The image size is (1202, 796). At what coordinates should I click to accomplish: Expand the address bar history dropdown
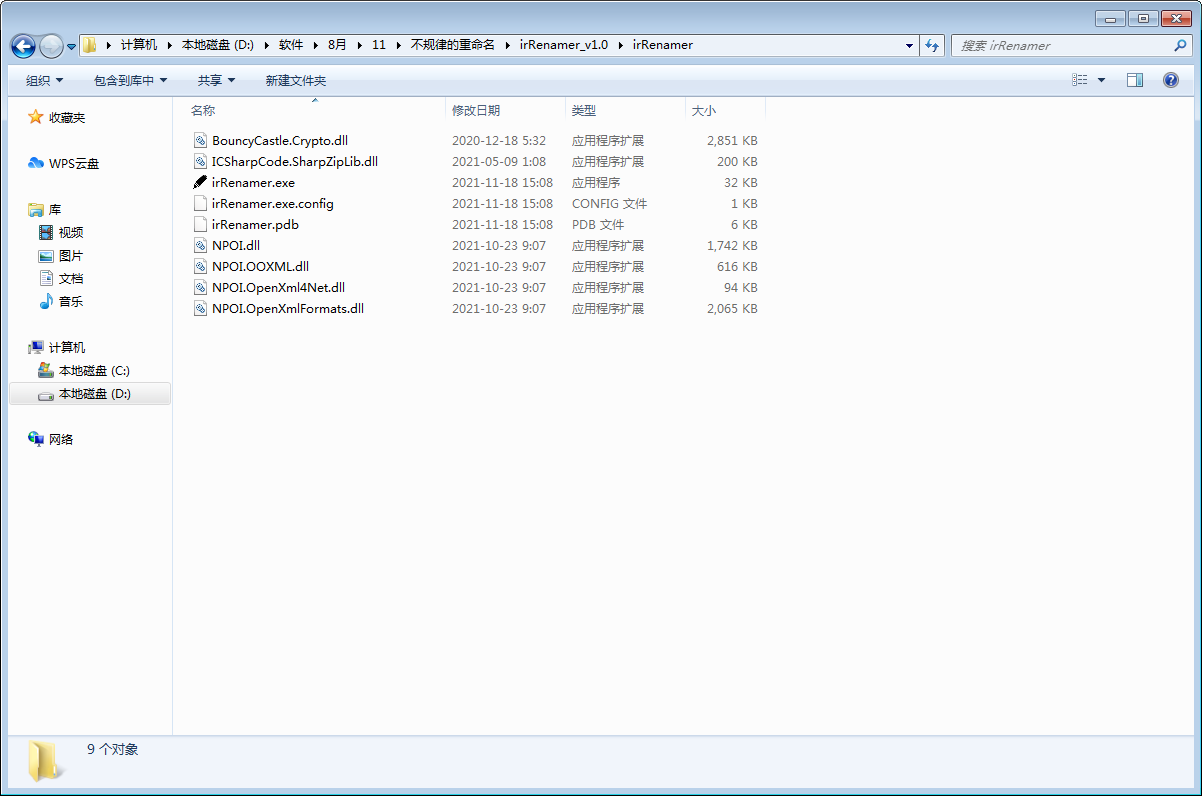(x=909, y=45)
